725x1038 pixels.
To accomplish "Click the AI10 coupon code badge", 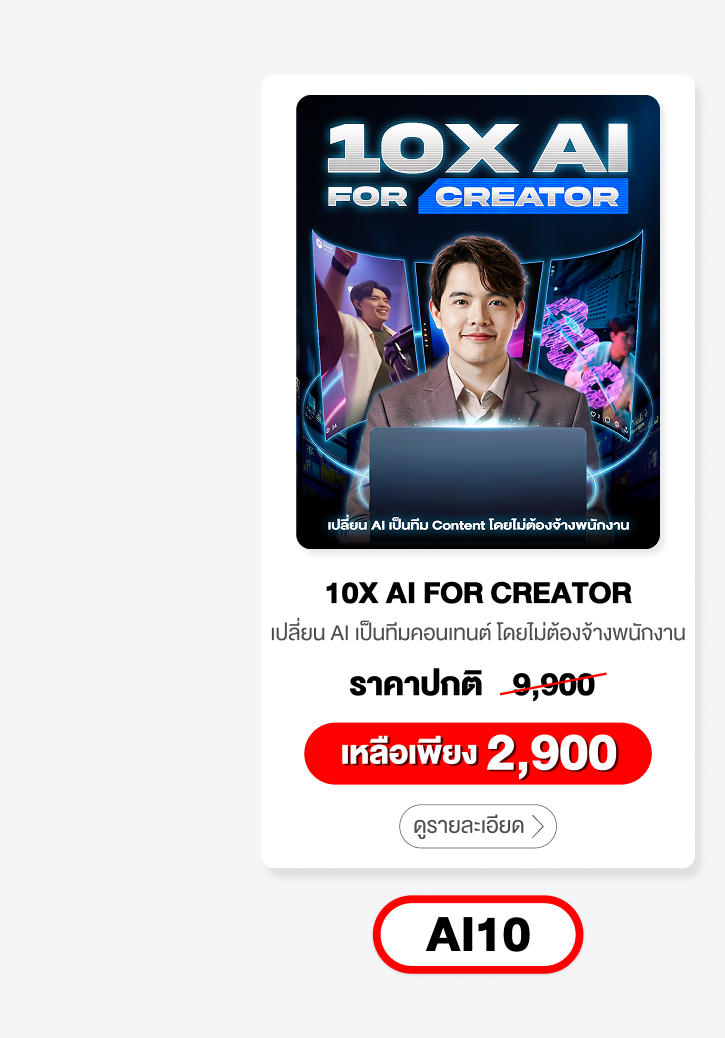I will pyautogui.click(x=478, y=934).
